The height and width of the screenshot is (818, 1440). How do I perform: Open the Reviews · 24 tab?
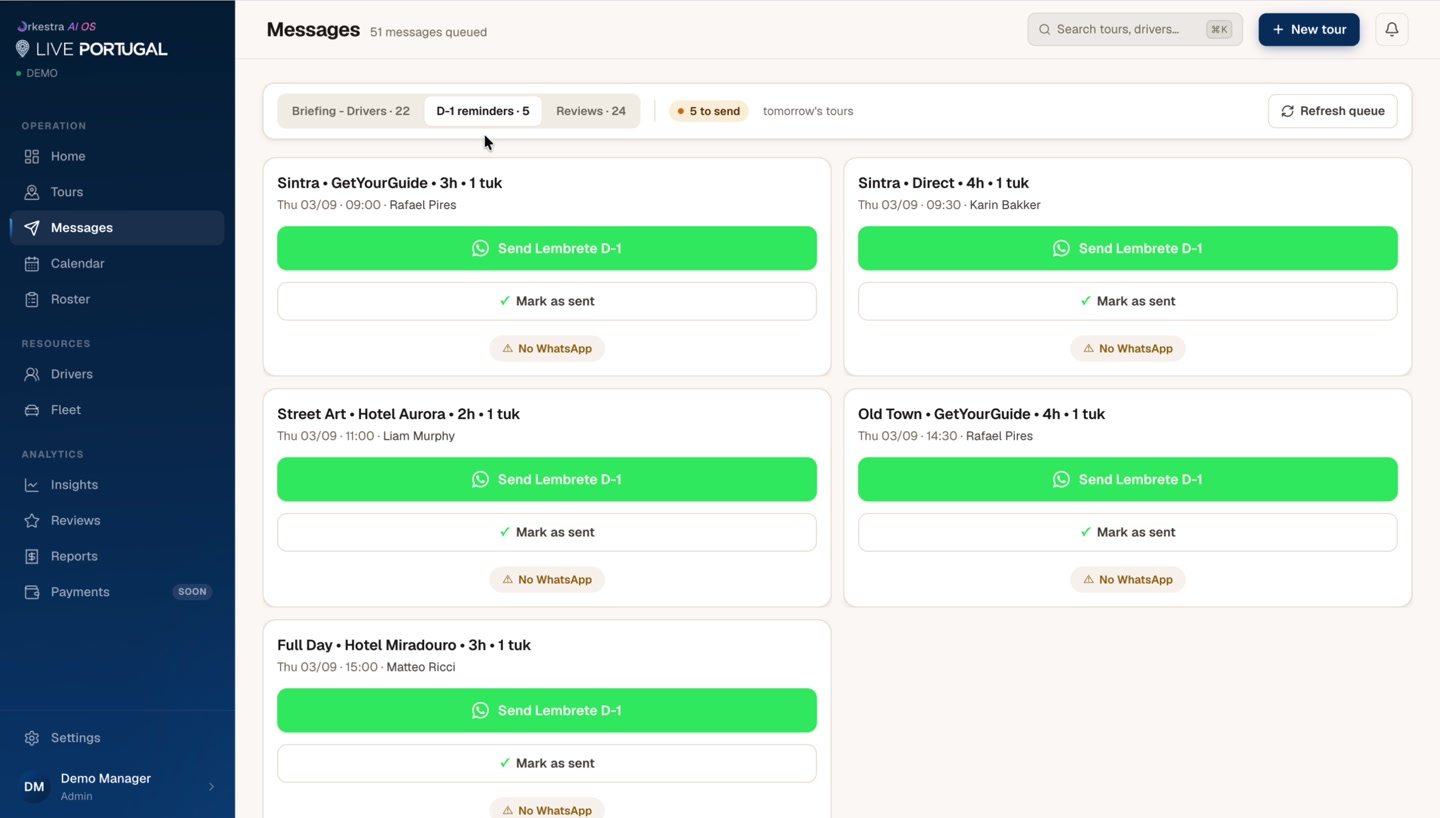click(x=591, y=111)
